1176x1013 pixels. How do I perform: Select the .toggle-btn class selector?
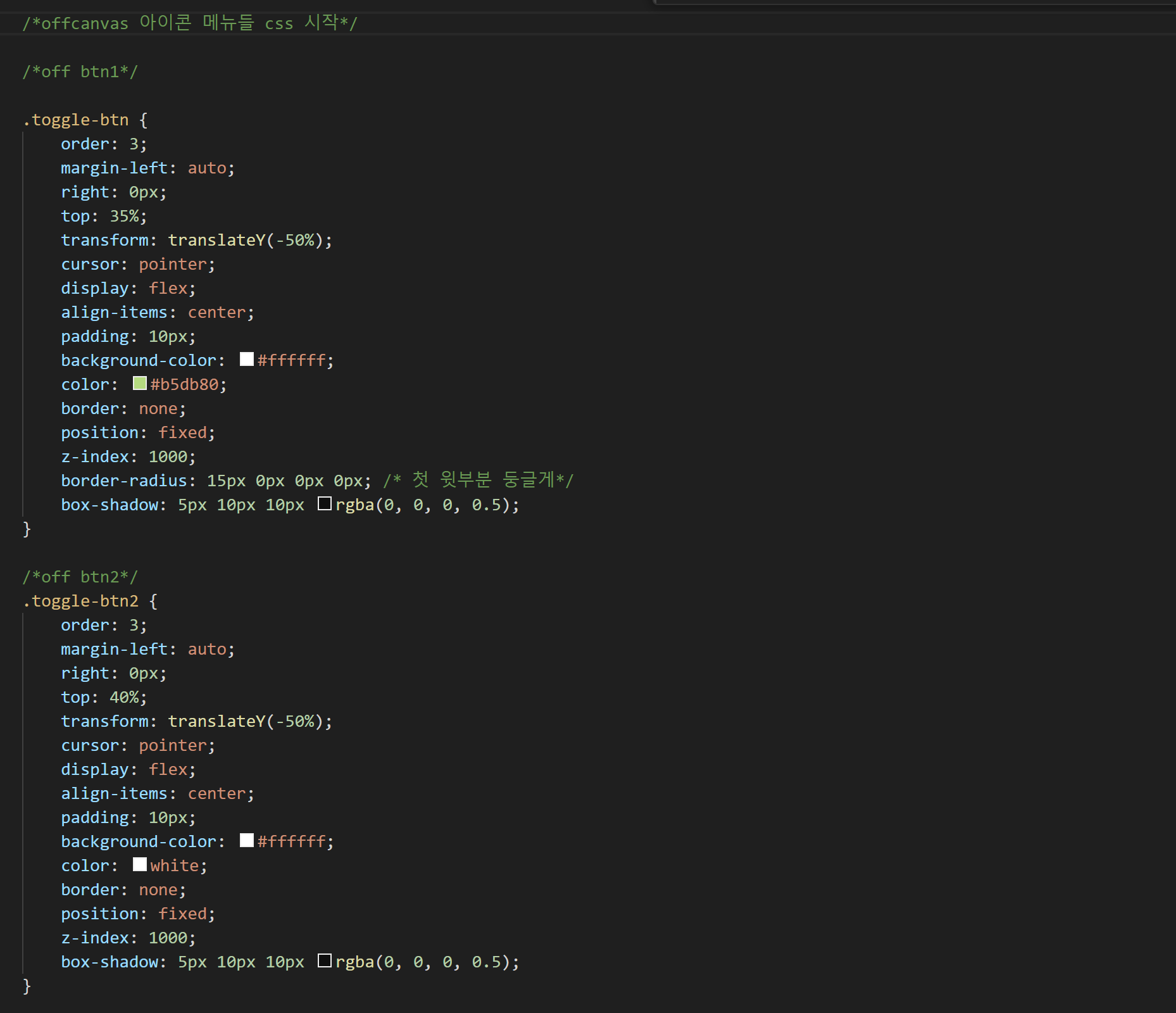[76, 120]
